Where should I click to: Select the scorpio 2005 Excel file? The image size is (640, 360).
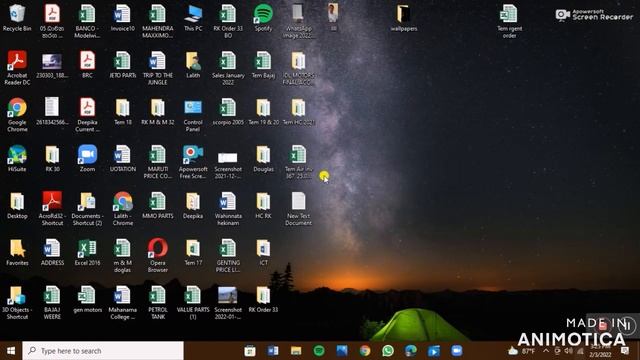(x=228, y=111)
